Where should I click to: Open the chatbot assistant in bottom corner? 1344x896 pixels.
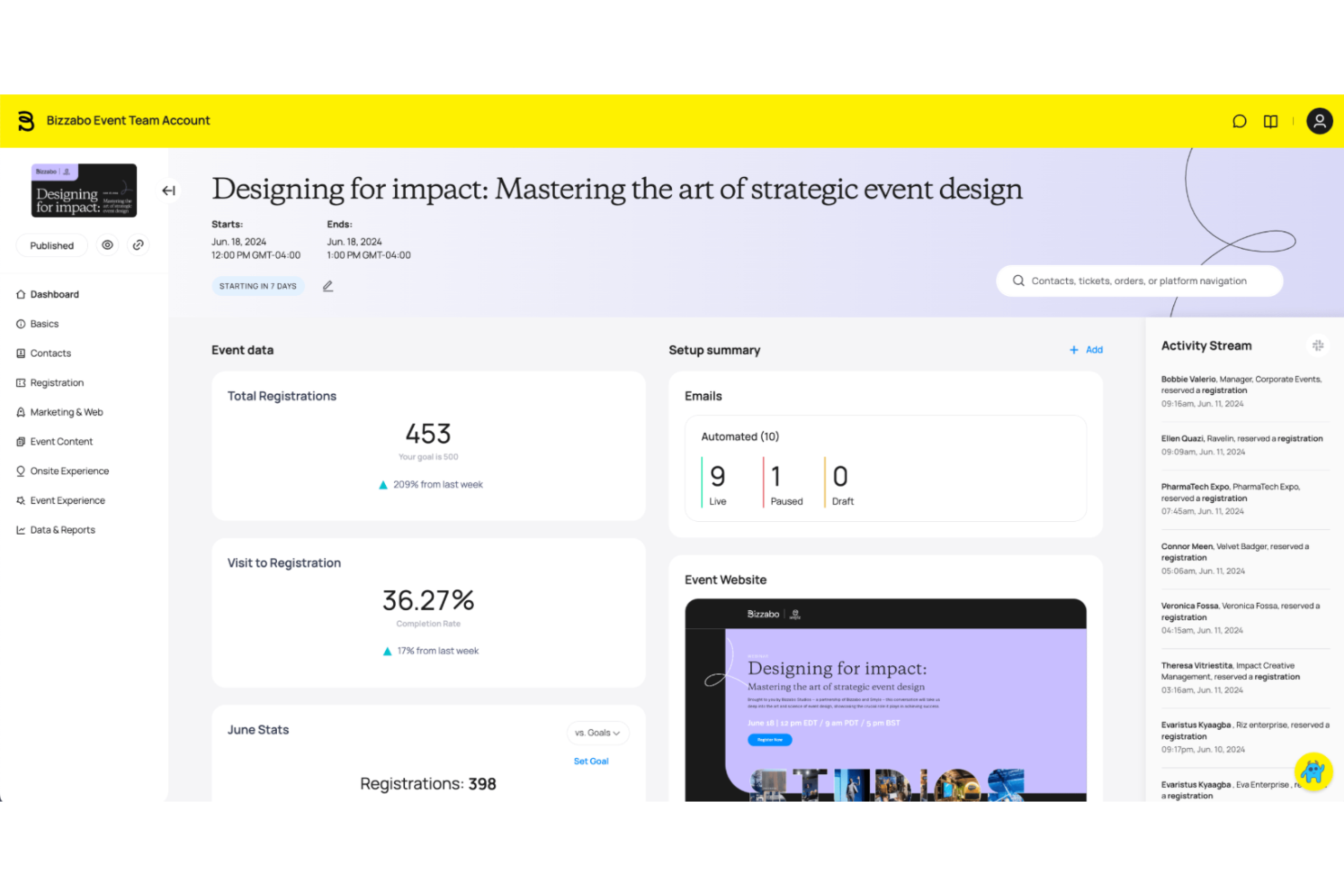click(1311, 772)
